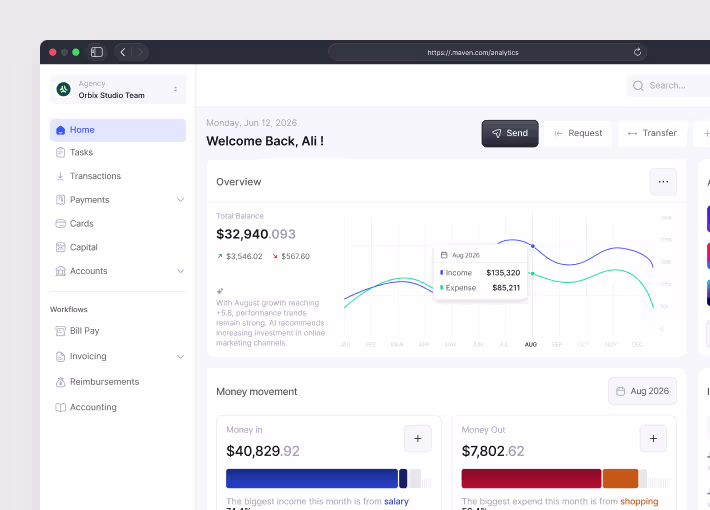
Task: Click the Capital icon
Action: pyautogui.click(x=60, y=247)
